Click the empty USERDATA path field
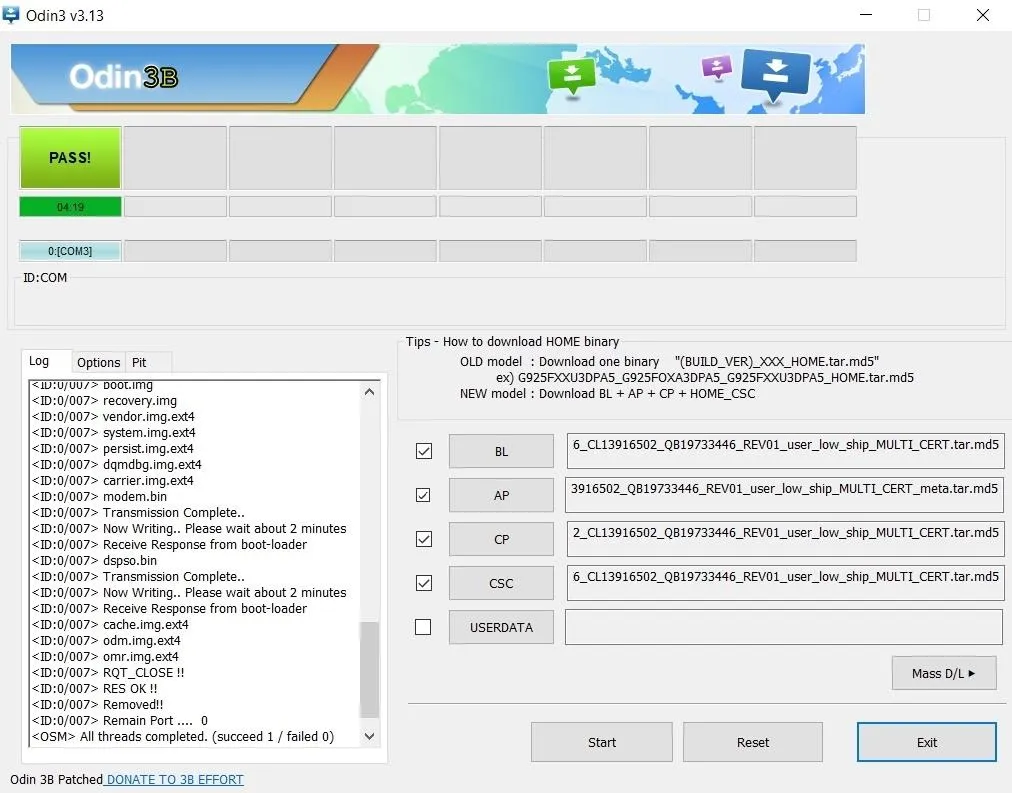This screenshot has width=1012, height=793. pos(784,627)
